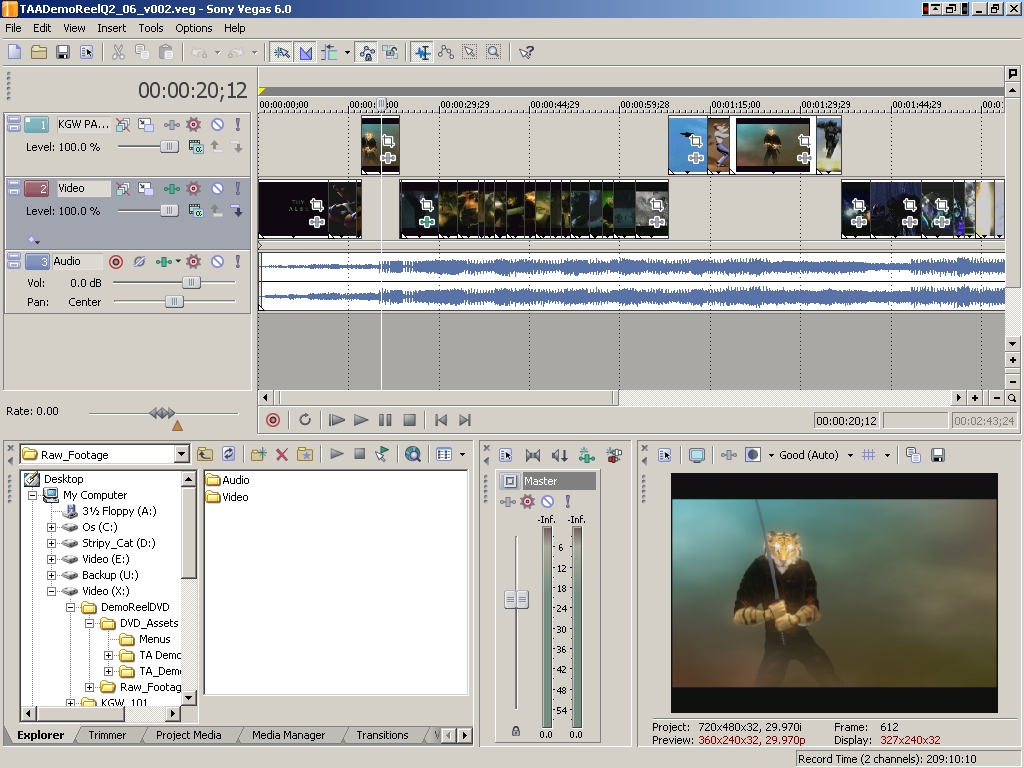Screen dimensions: 1024x768
Task: Select the Menus folder in tree
Action: tap(154, 639)
